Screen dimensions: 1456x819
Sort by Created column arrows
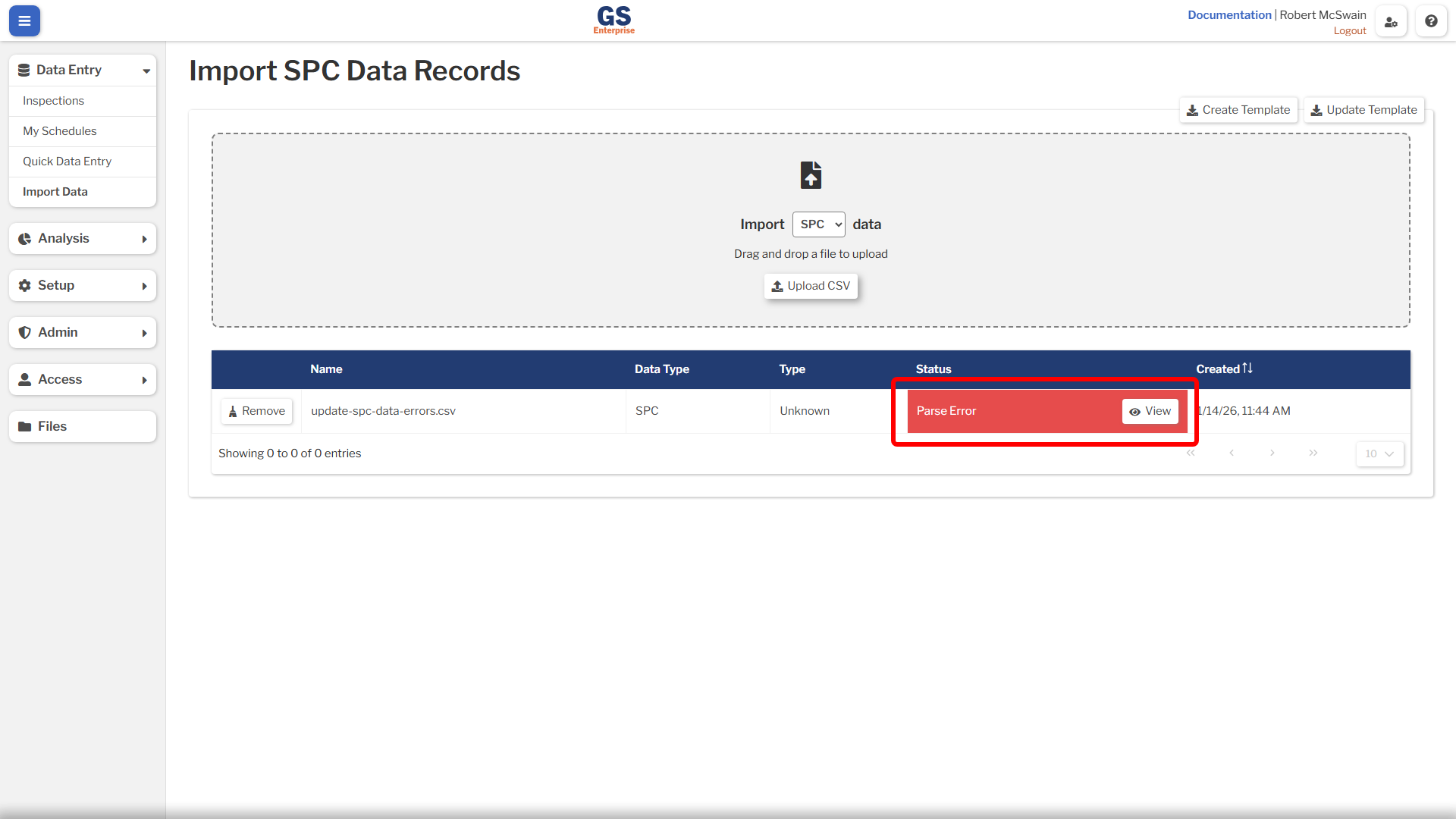[1247, 369]
